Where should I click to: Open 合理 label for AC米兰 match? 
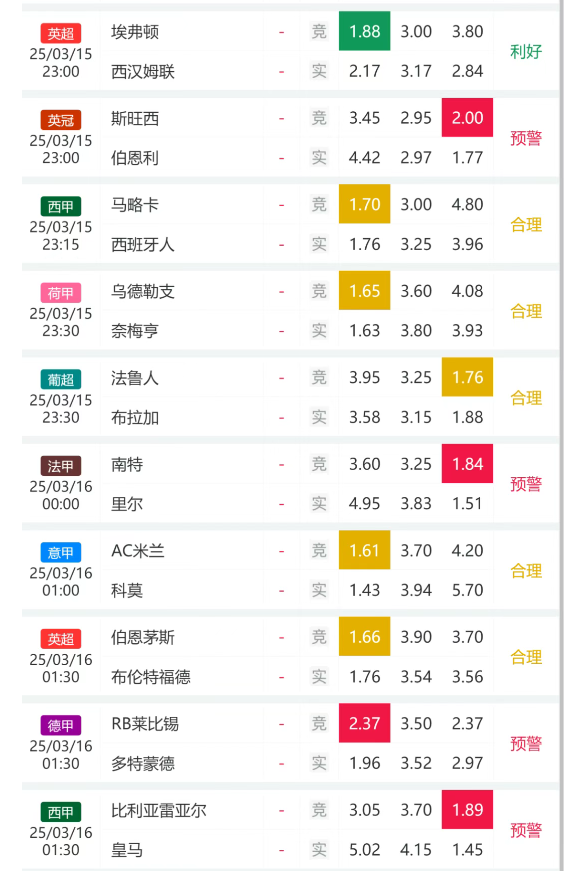pos(525,570)
